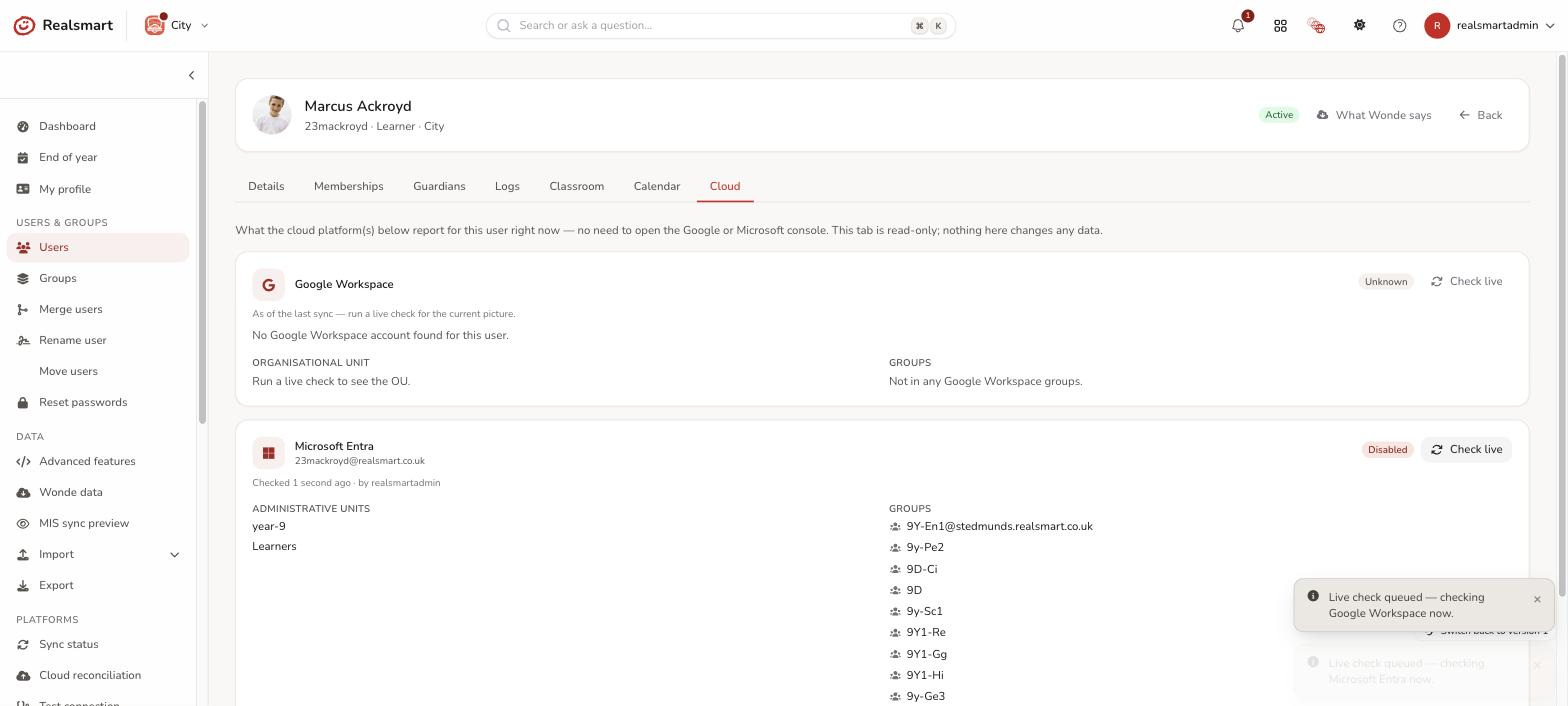Open Move users in the sidebar
Screen dimensions: 1568x706
pyautogui.click(x=98, y=371)
